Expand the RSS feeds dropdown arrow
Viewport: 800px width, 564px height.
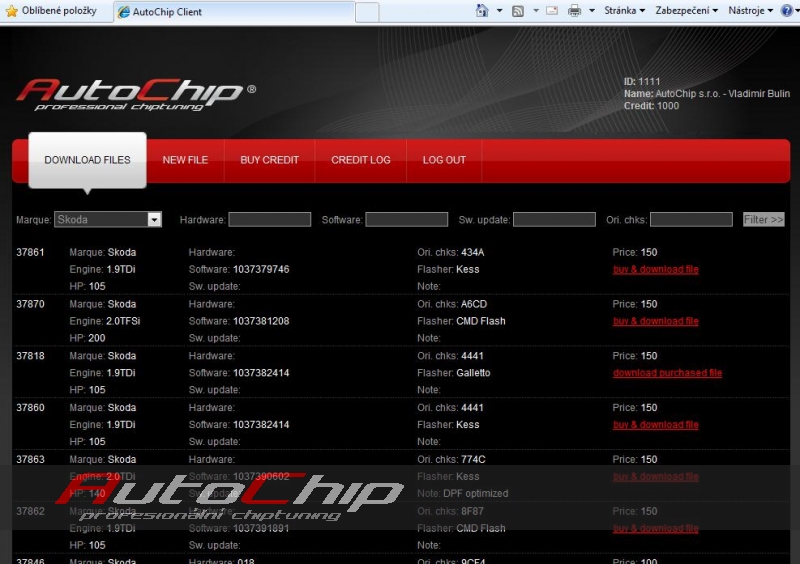536,10
